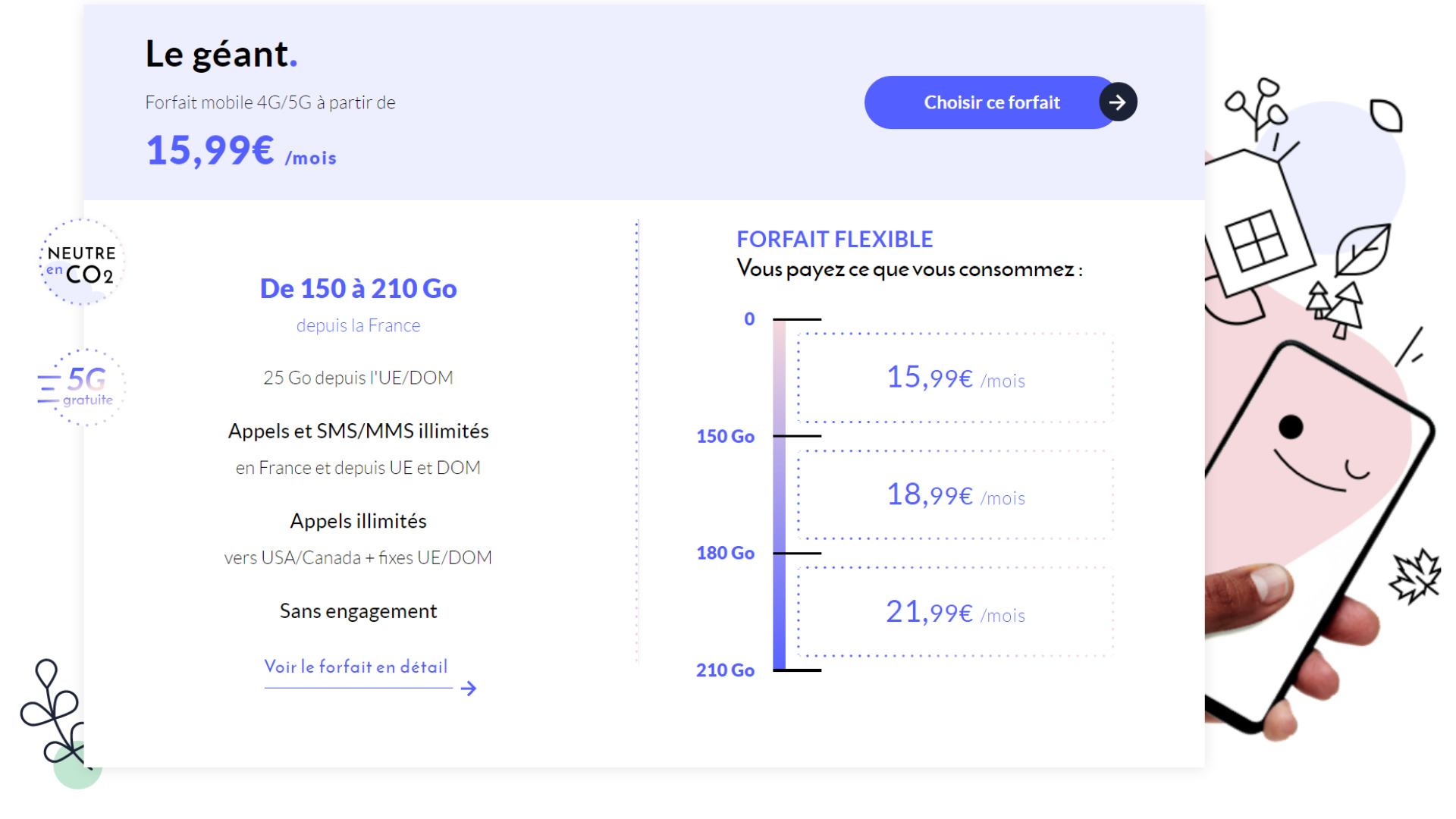This screenshot has height=819, width=1456.
Task: Select the 21,99€ /mois price tier box
Action: tap(955, 612)
